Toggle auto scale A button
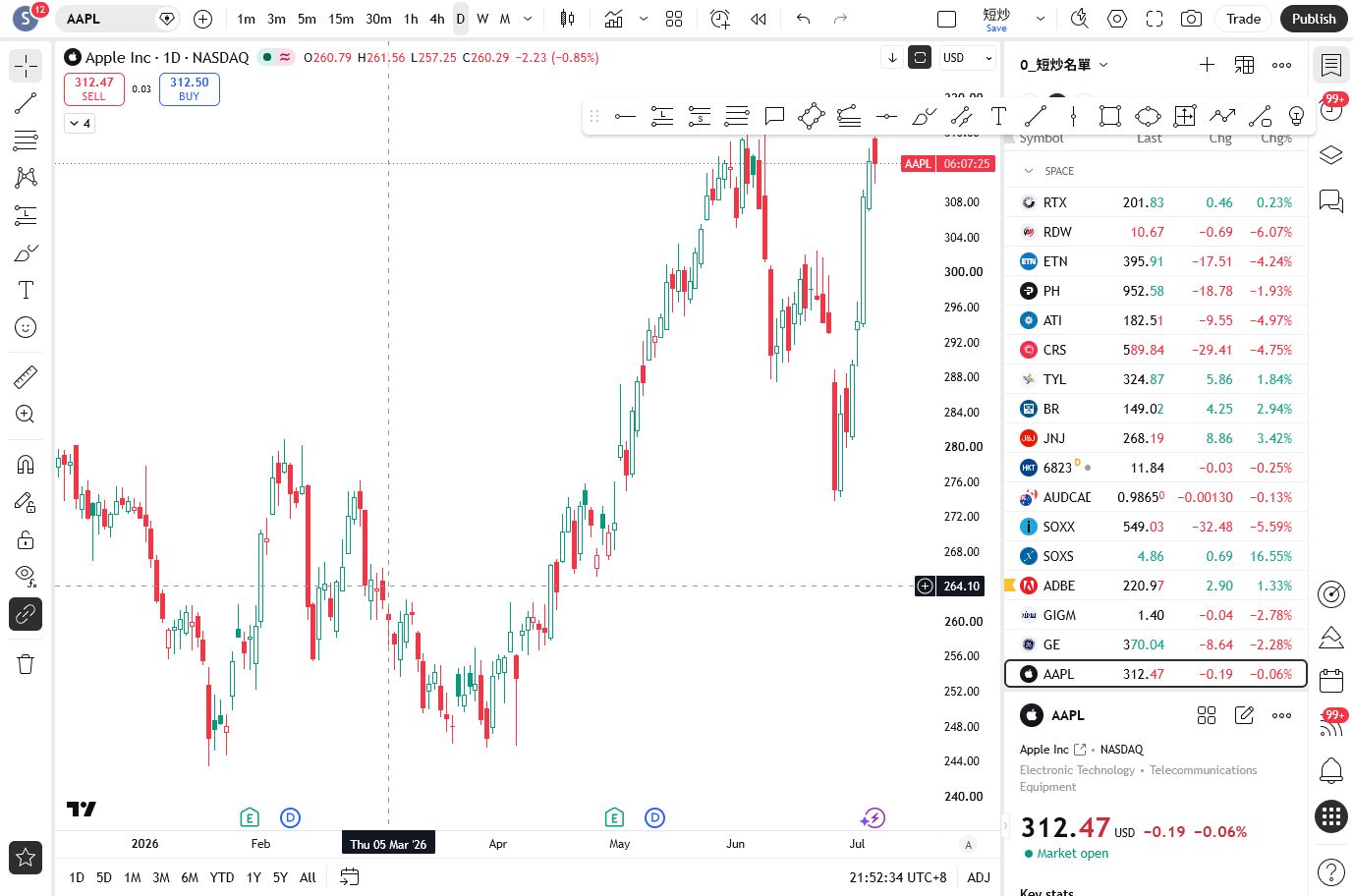 968,845
